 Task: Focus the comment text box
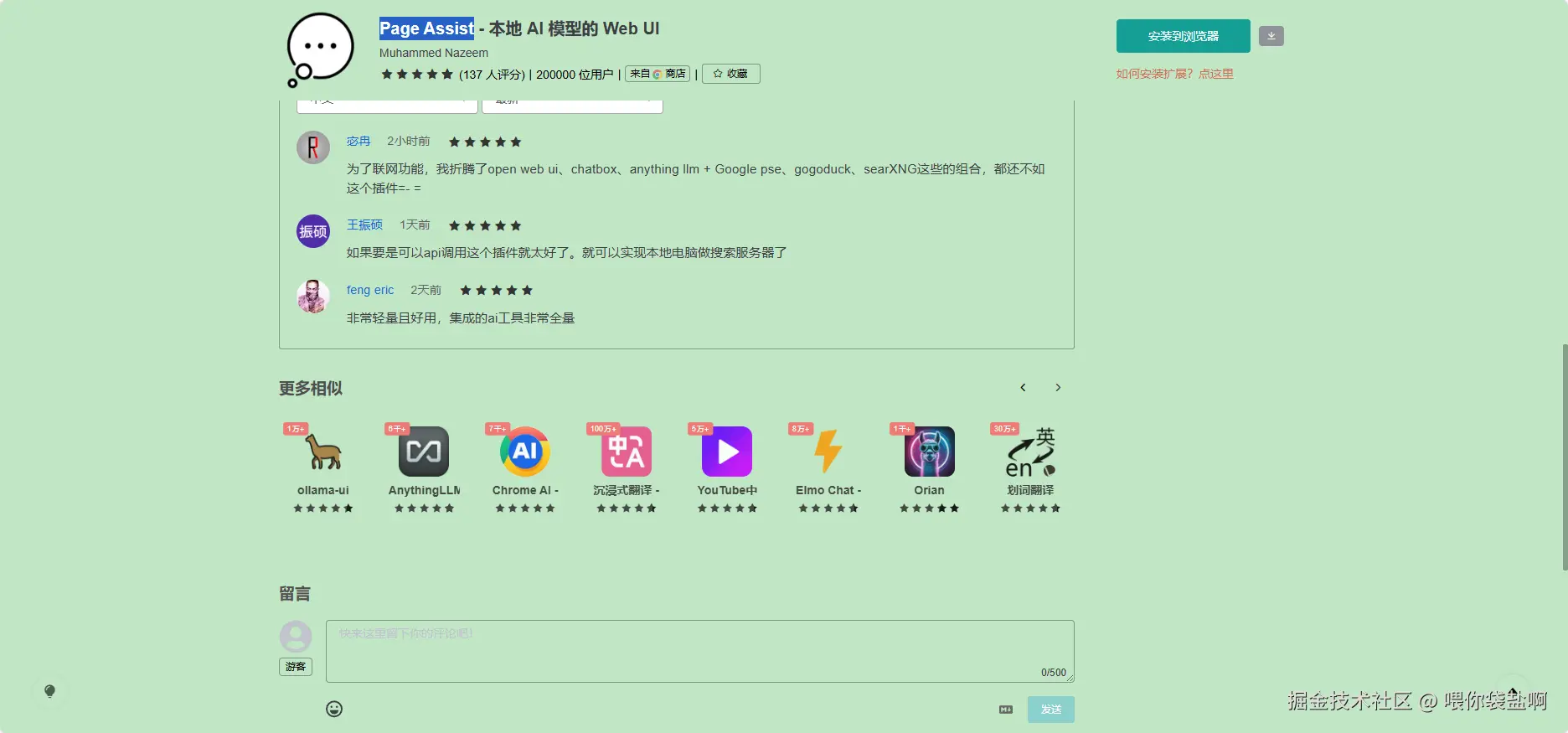[699, 651]
